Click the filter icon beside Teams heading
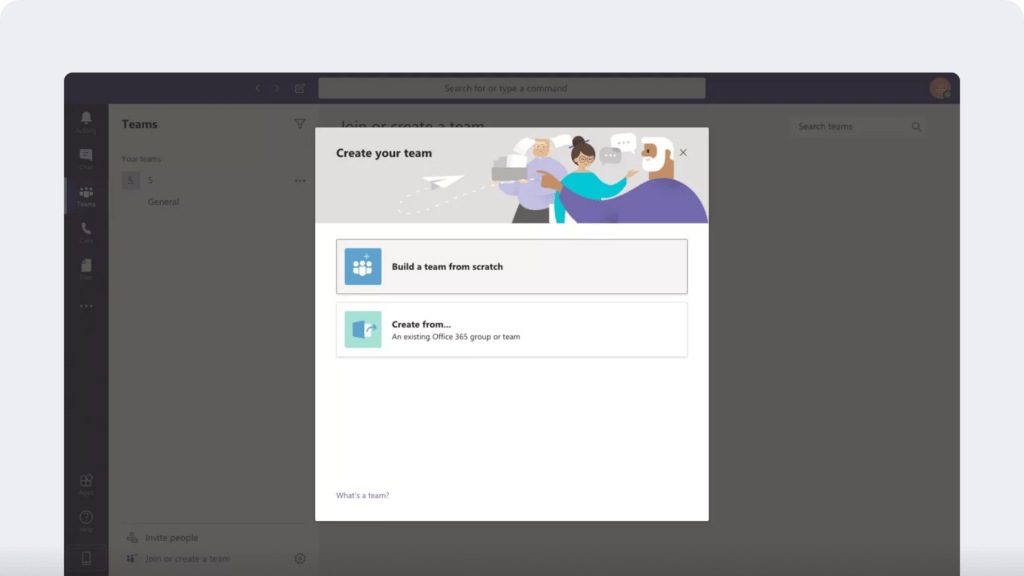The height and width of the screenshot is (576, 1024). pyautogui.click(x=299, y=124)
